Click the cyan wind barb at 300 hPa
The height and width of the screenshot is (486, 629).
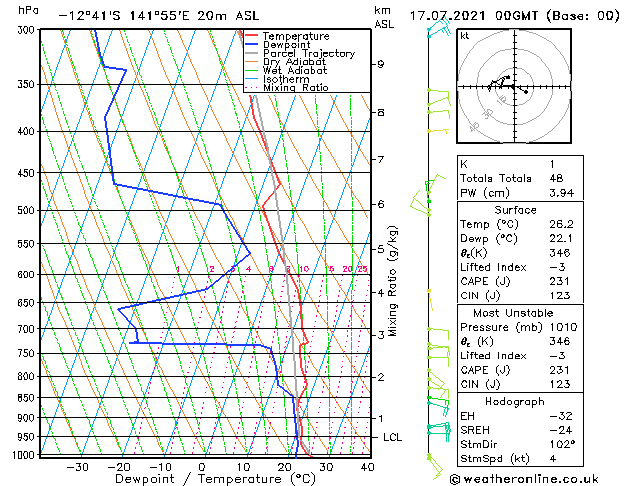click(439, 27)
